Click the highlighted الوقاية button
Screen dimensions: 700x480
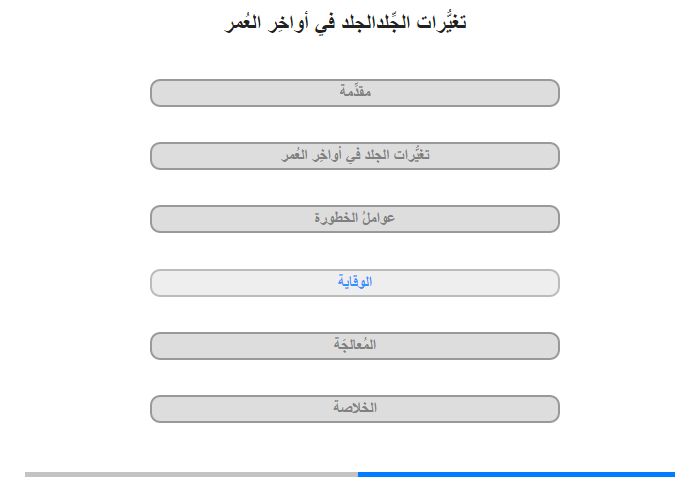pos(355,283)
